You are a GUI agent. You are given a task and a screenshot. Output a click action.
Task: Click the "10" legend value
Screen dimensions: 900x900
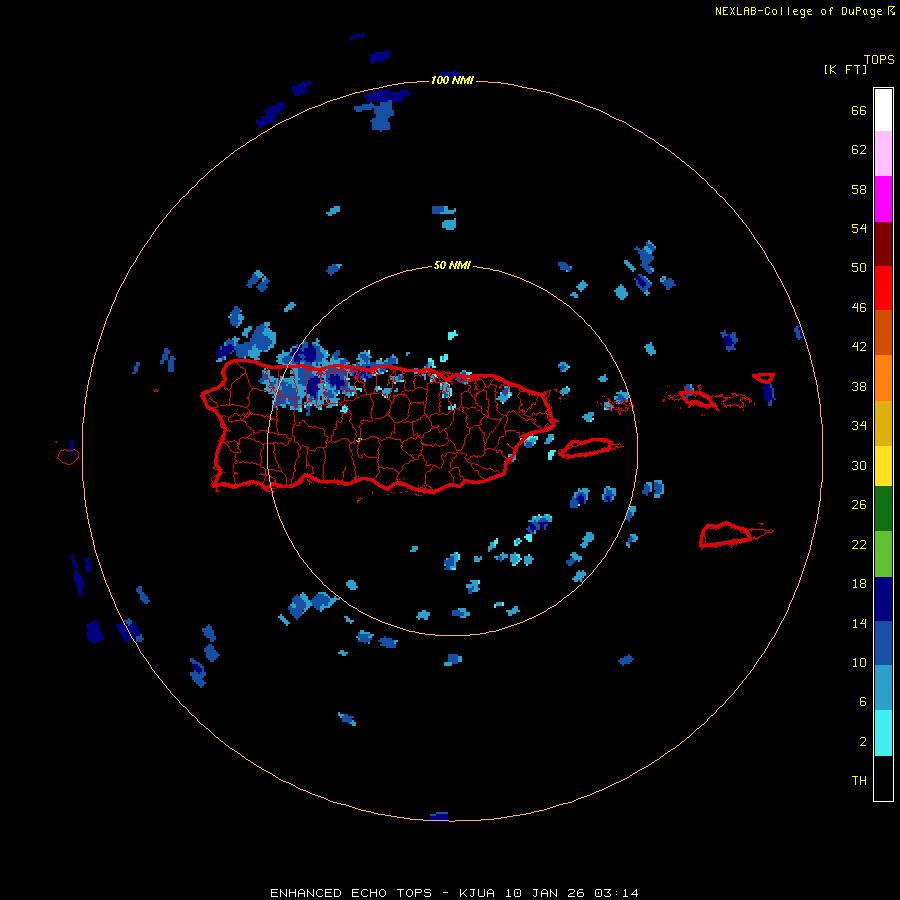pyautogui.click(x=859, y=662)
